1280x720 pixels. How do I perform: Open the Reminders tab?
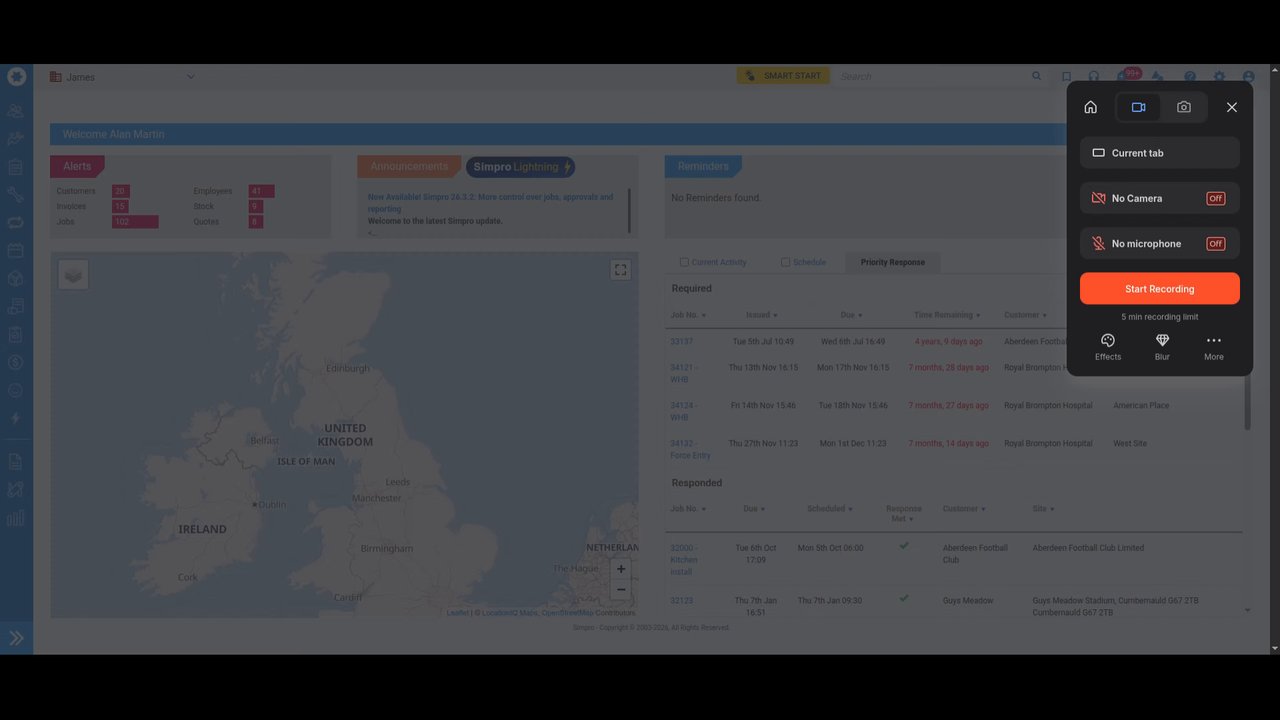click(x=703, y=167)
